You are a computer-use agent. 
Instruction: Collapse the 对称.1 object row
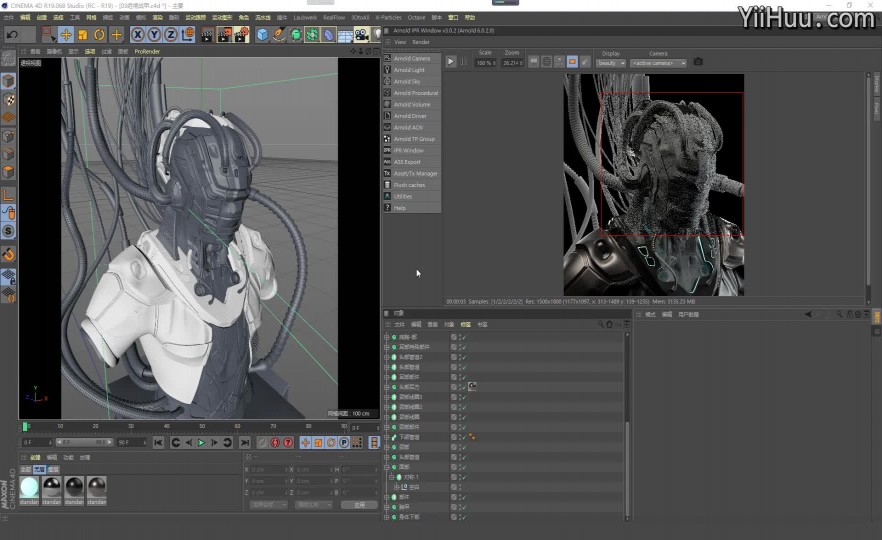coord(392,477)
